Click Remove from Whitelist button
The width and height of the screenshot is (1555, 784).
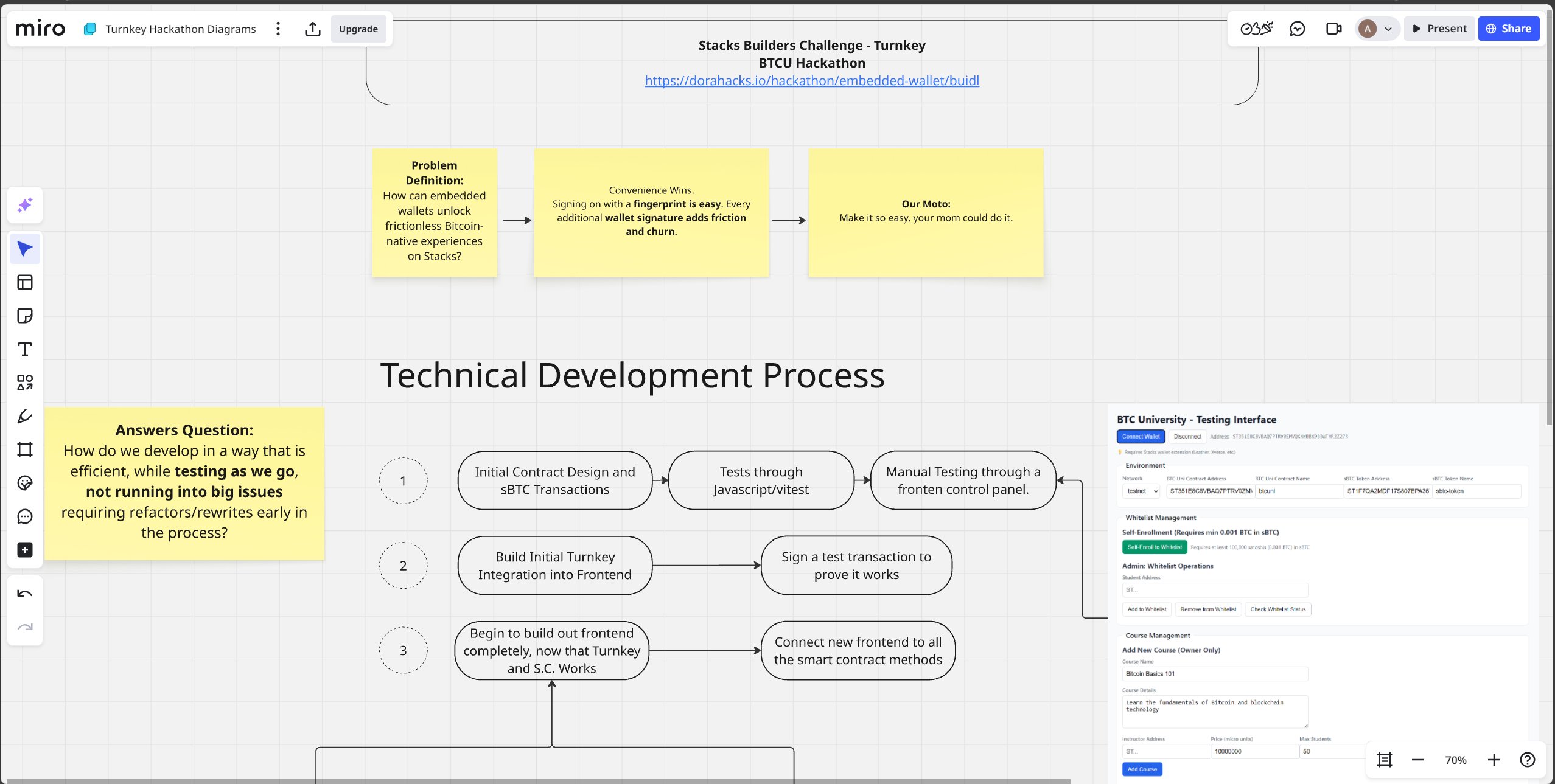1208,609
